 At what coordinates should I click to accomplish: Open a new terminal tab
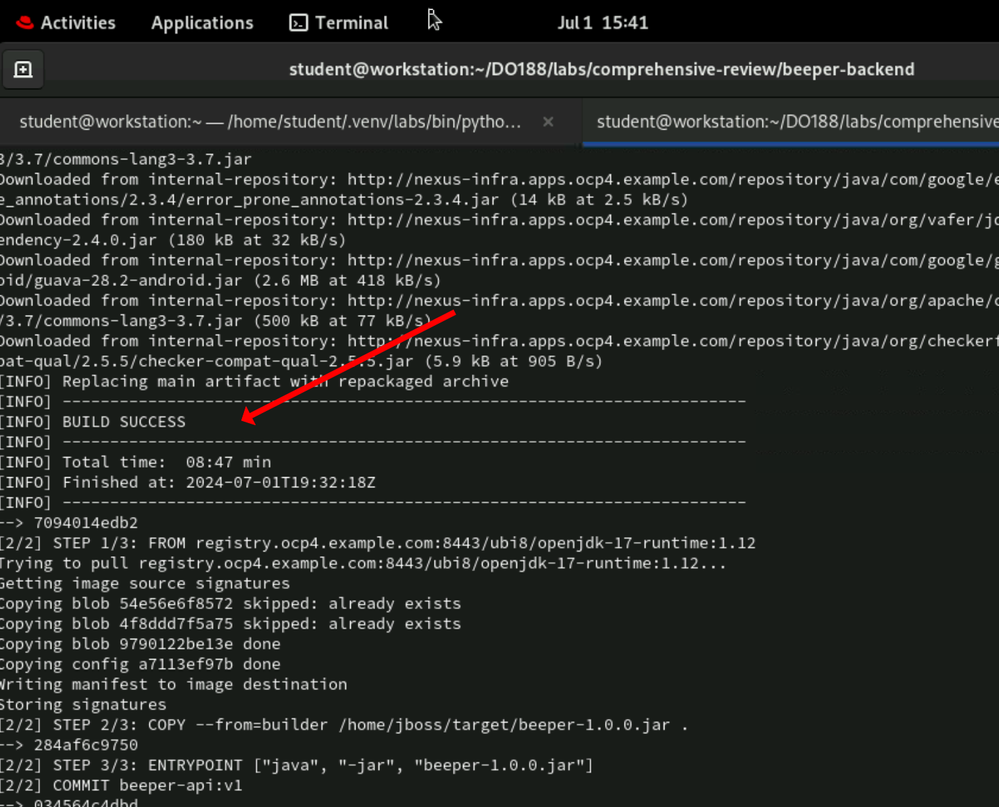[x=23, y=69]
